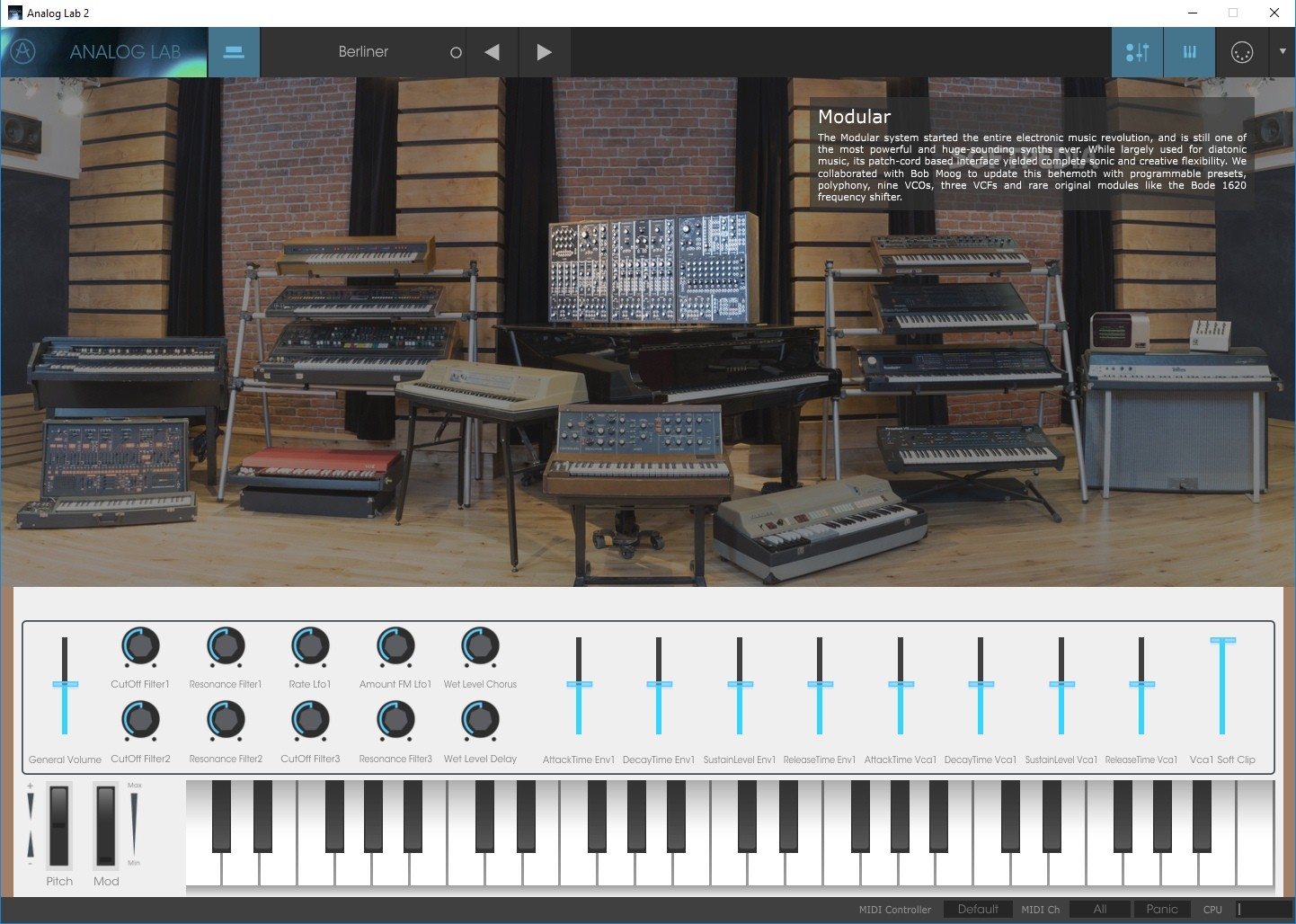Toggle the controls mixer view icon
The height and width of the screenshot is (924, 1296).
tap(1137, 52)
